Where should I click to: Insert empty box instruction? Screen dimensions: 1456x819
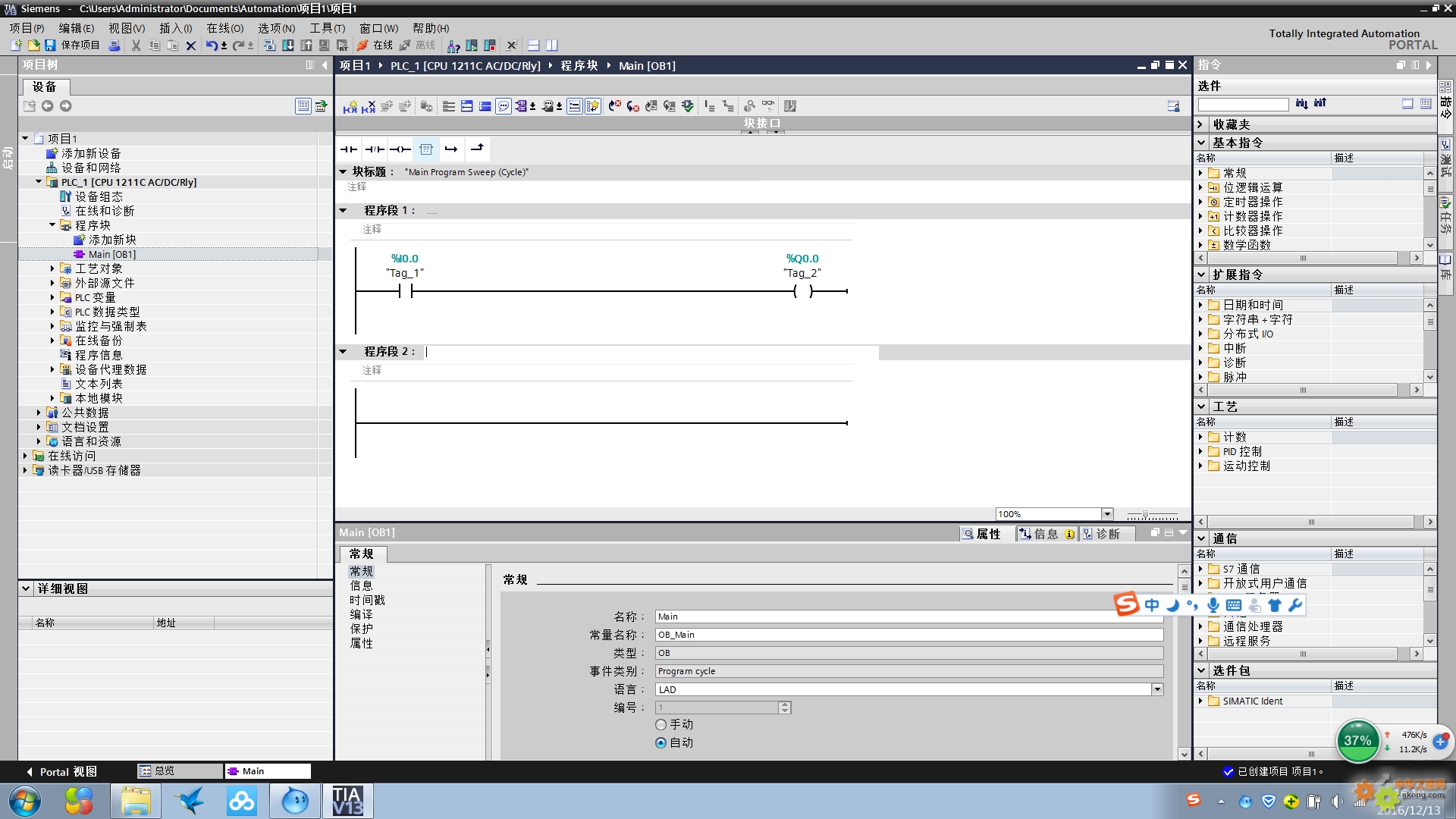click(426, 149)
